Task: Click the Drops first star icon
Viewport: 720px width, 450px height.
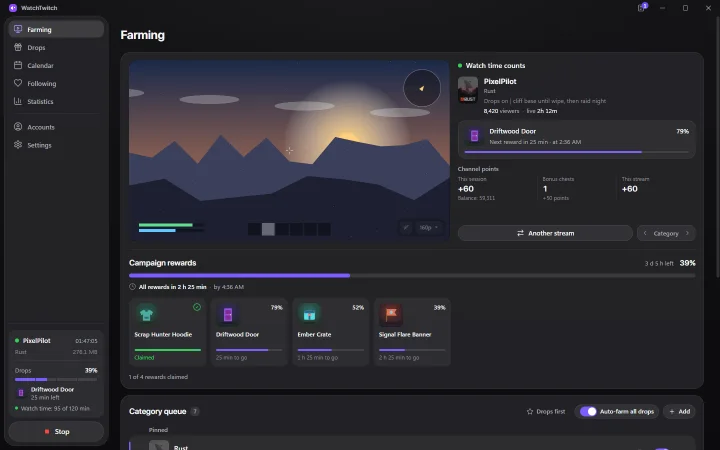Action: point(530,411)
